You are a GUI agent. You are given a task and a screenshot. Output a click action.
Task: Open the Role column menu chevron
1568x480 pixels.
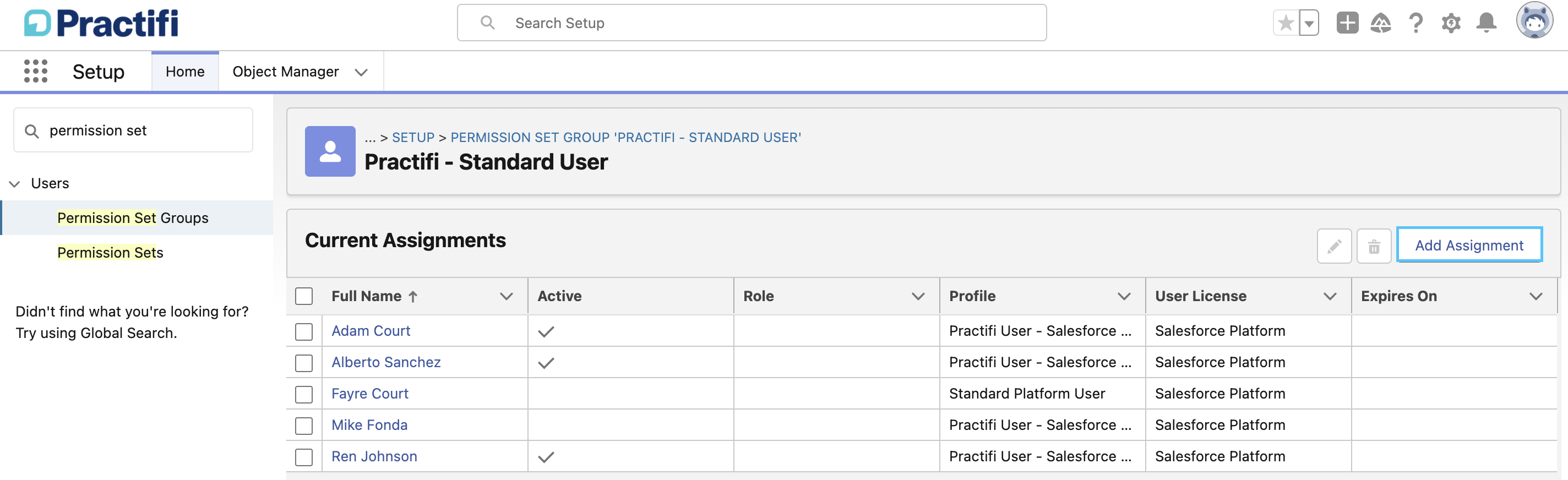tap(918, 296)
